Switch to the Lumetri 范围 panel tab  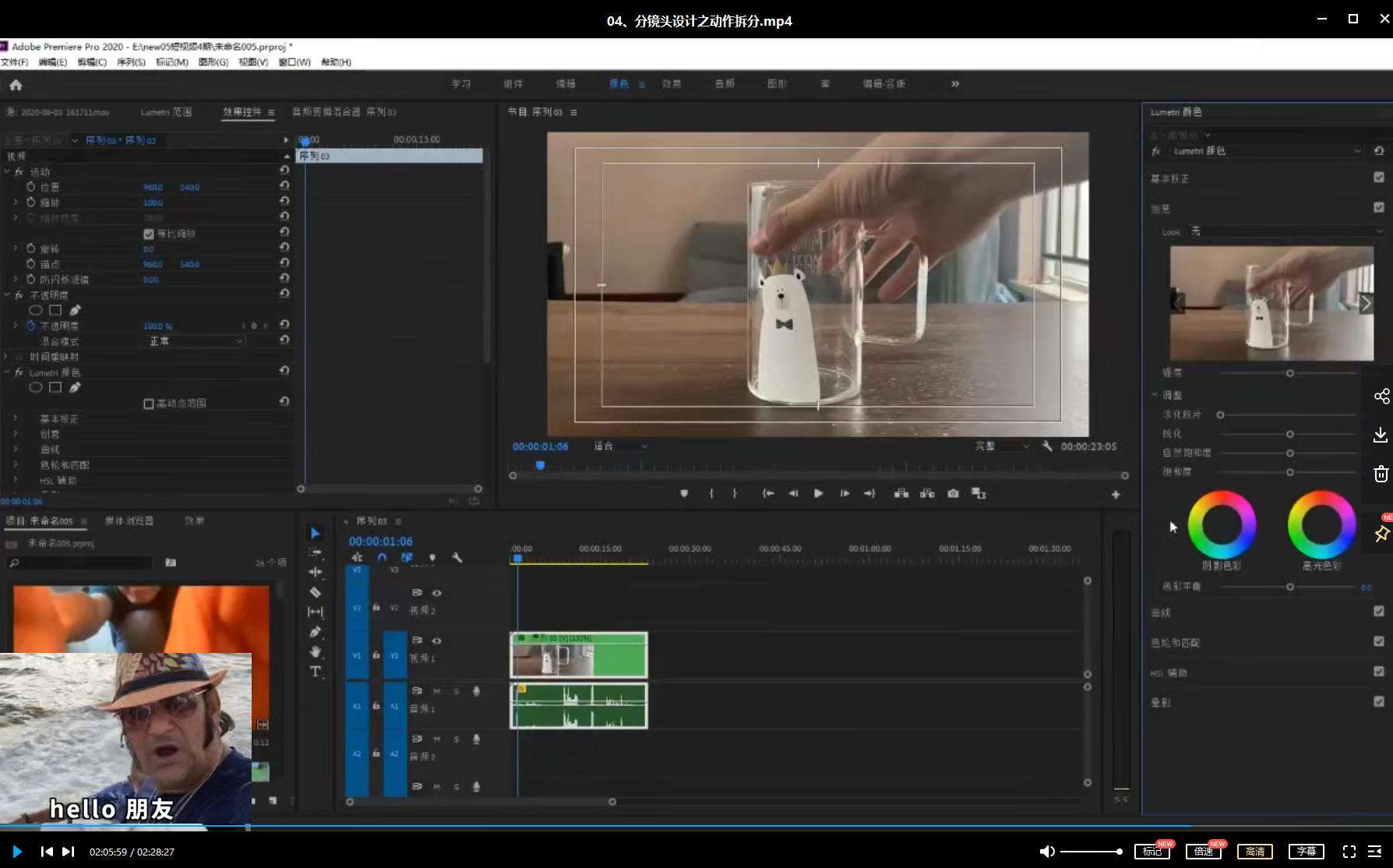pos(166,112)
